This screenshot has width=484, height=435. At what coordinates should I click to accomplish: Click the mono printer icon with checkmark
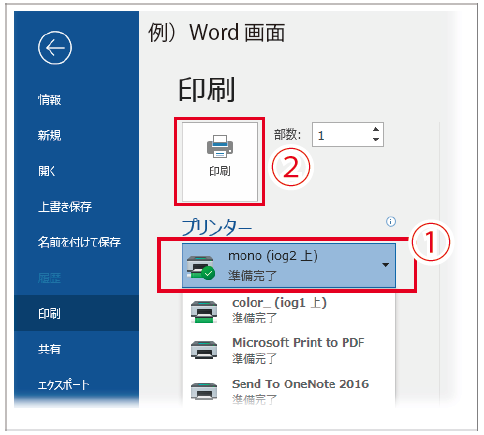(201, 267)
